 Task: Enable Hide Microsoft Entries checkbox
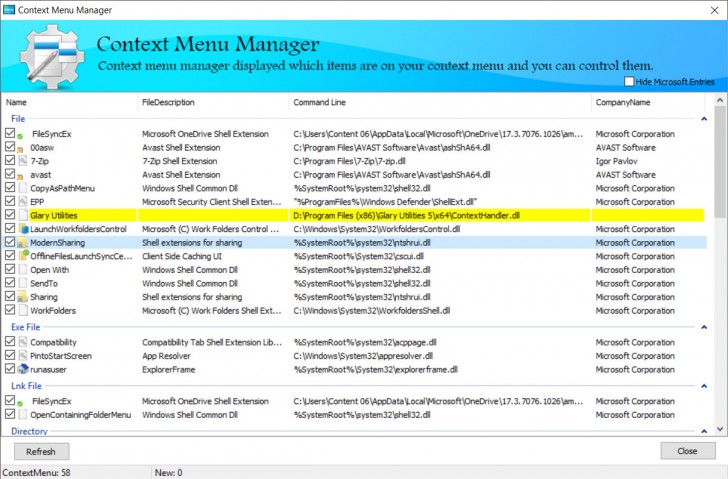(x=629, y=82)
